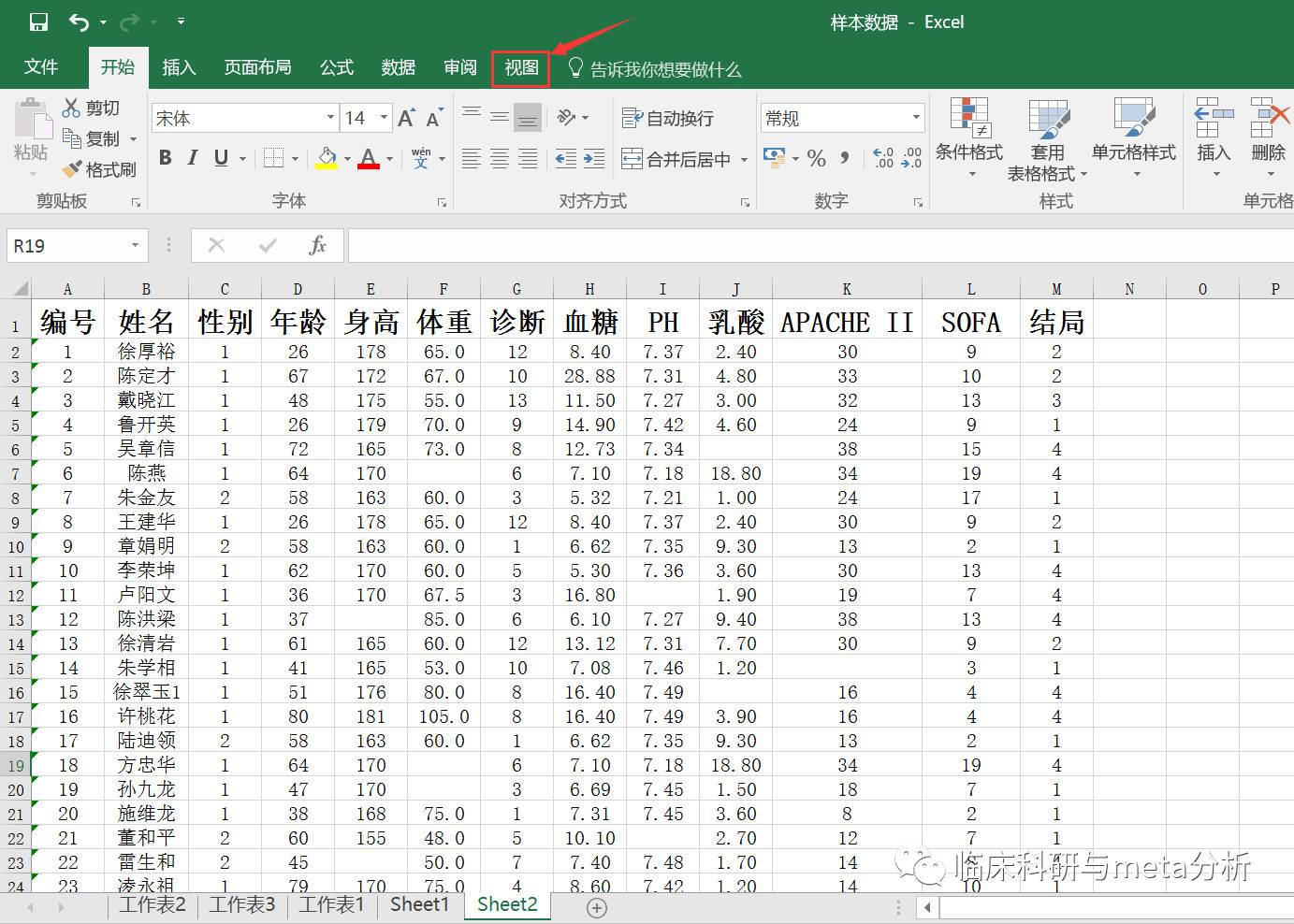Open the Alignment (对齐方式) dialog launcher
The height and width of the screenshot is (924, 1294).
click(x=746, y=202)
